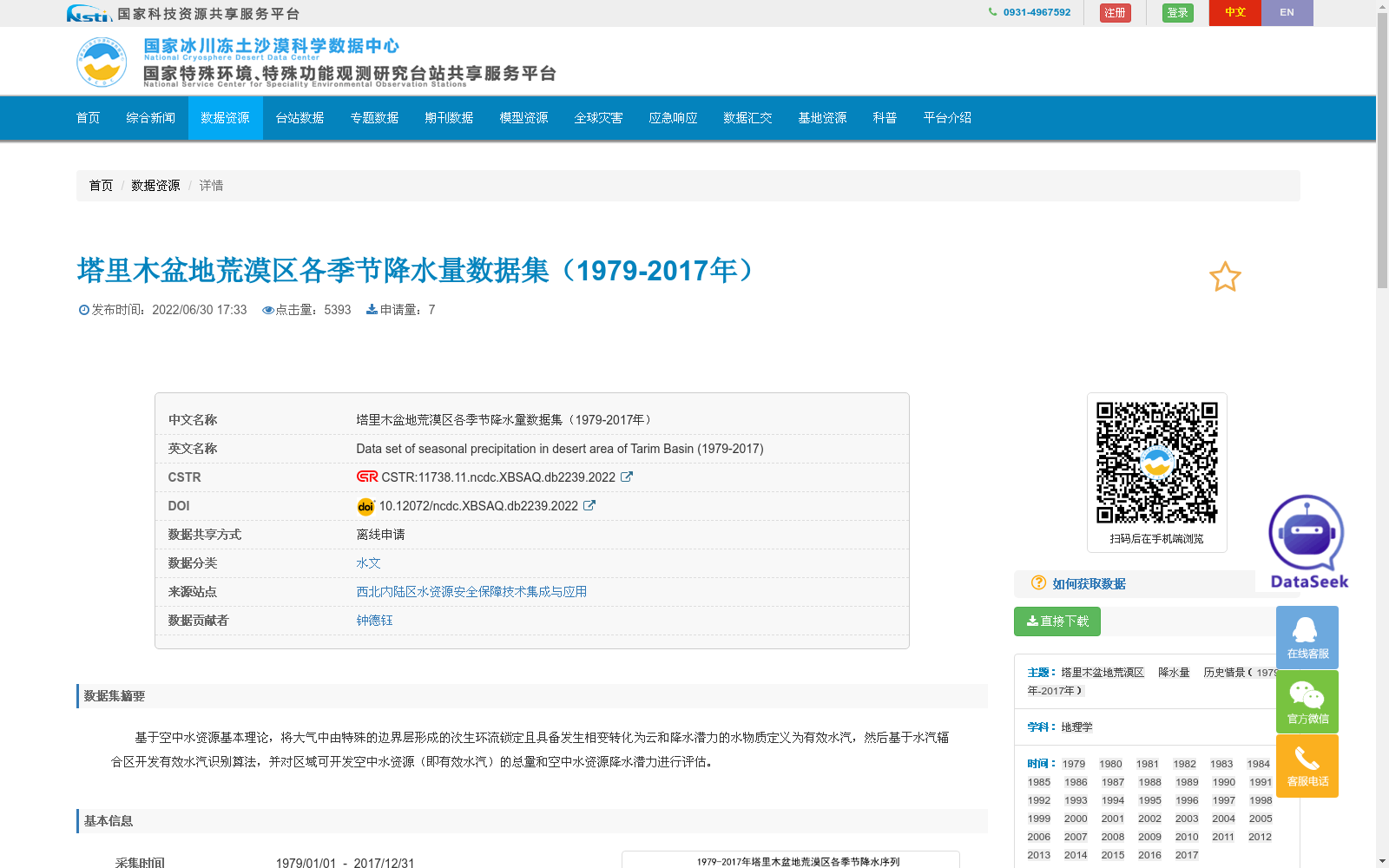Image resolution: width=1389 pixels, height=868 pixels.
Task: Click the 如何获取数据 question mark icon
Action: [1038, 583]
